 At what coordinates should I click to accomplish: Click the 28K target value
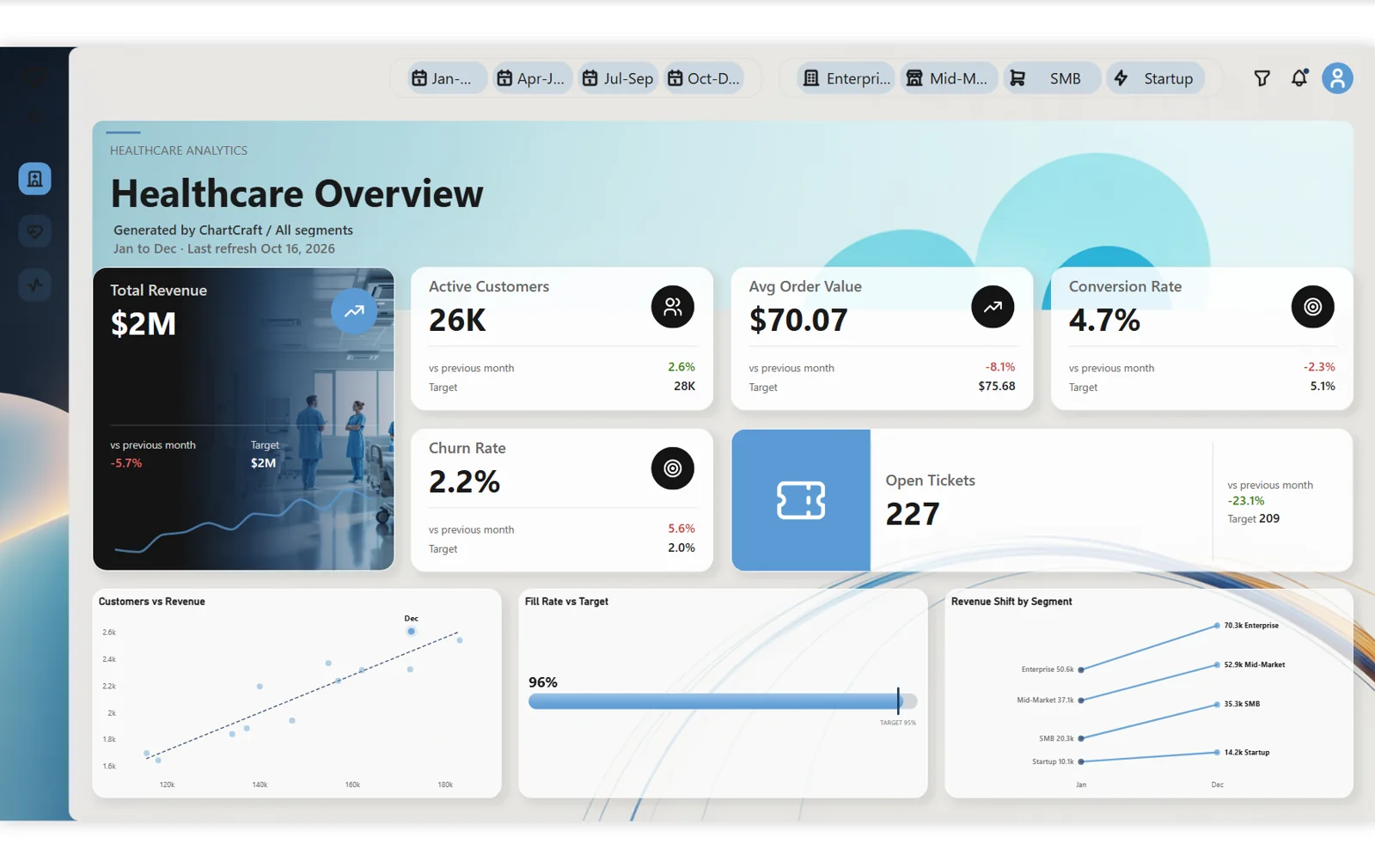685,386
